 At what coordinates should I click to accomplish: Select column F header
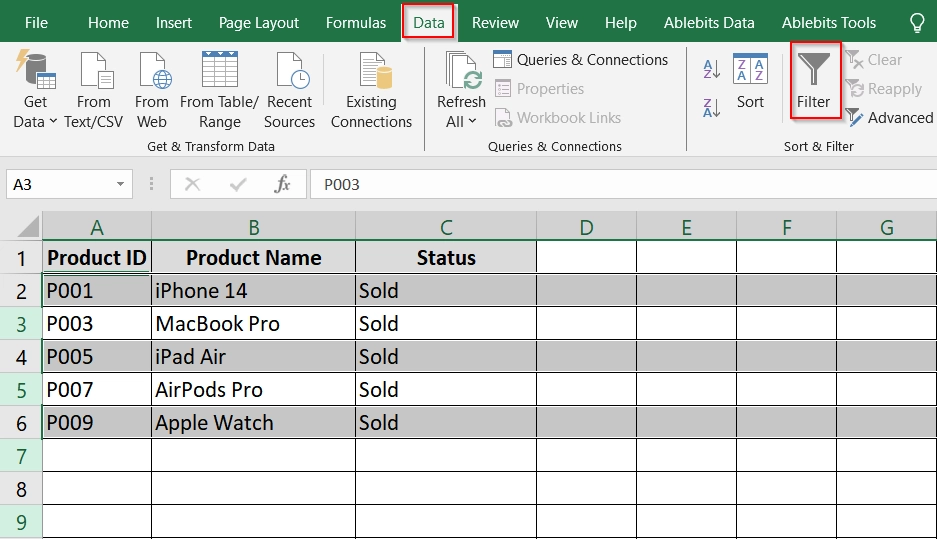click(786, 227)
